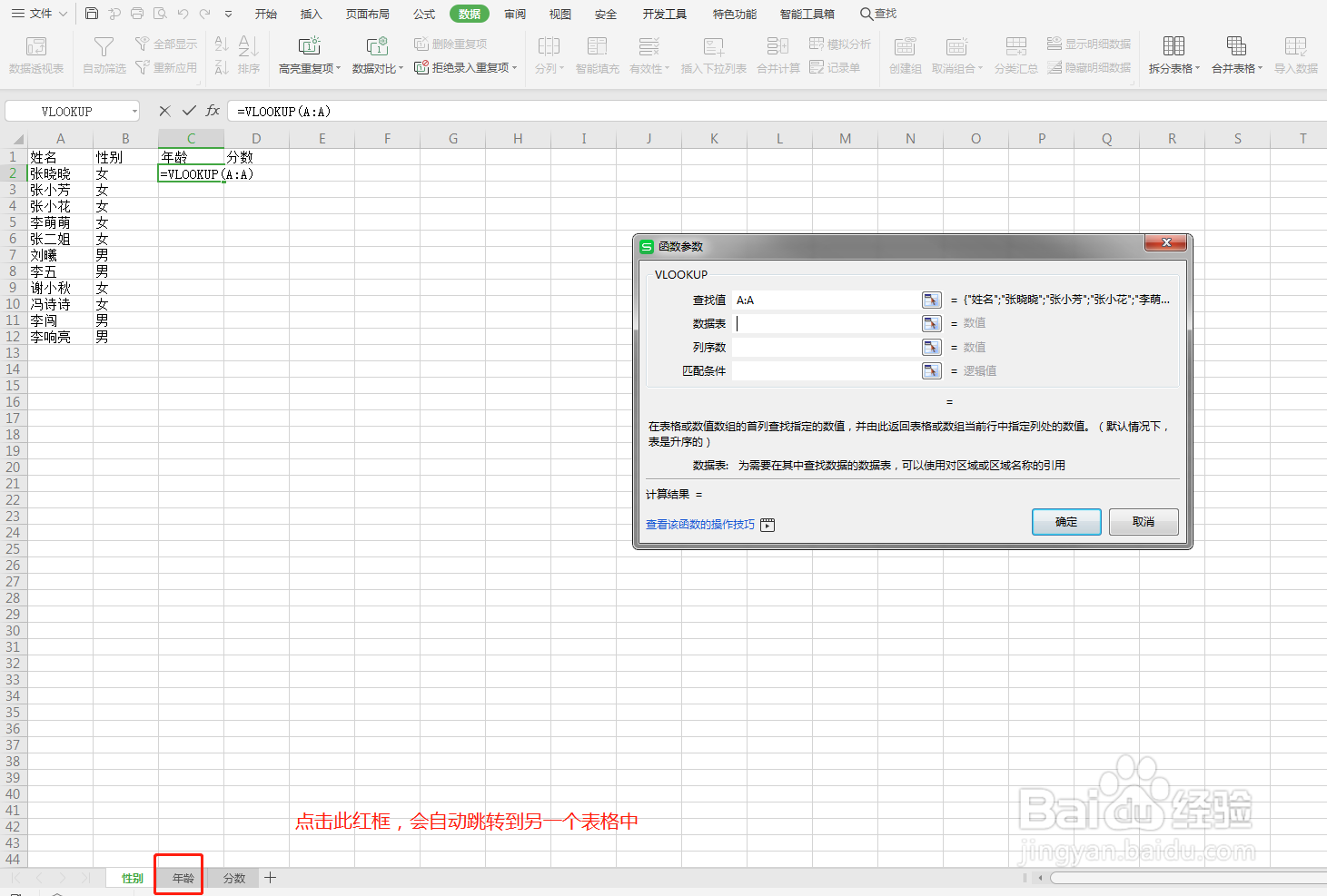Click 取消 button in function dialog

coord(1144,522)
